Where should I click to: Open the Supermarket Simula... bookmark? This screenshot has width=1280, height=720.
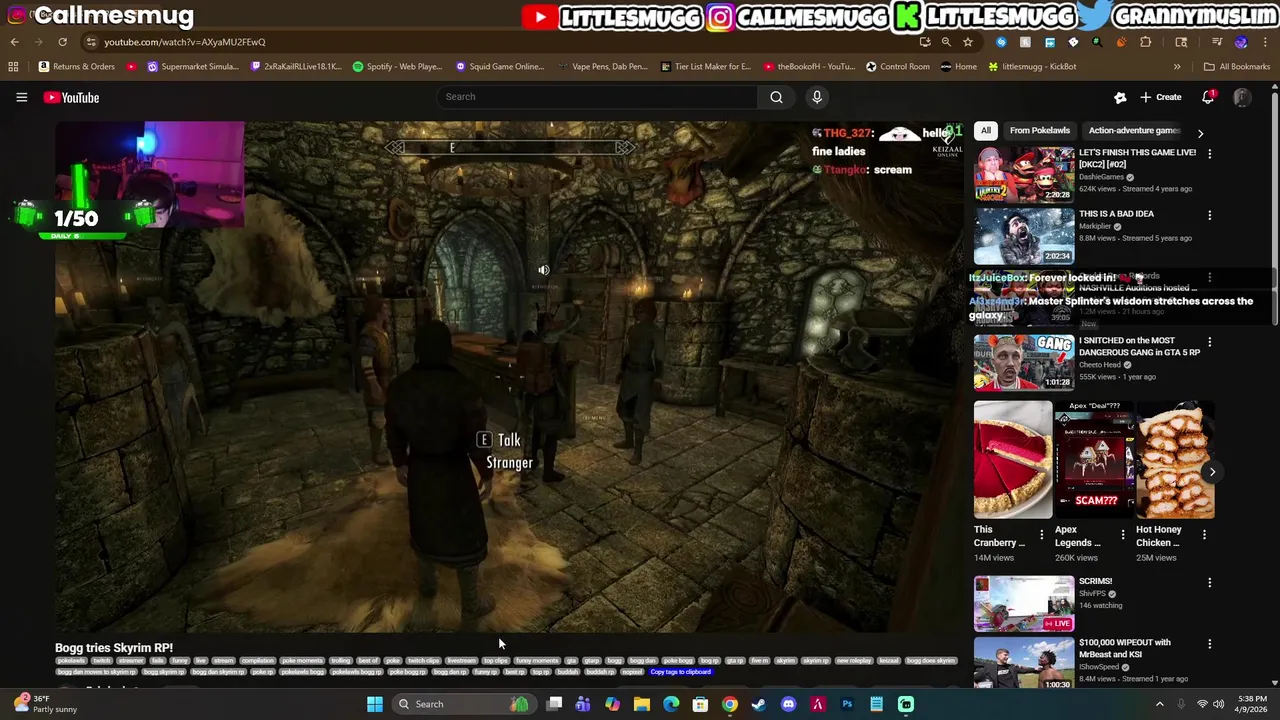point(193,66)
